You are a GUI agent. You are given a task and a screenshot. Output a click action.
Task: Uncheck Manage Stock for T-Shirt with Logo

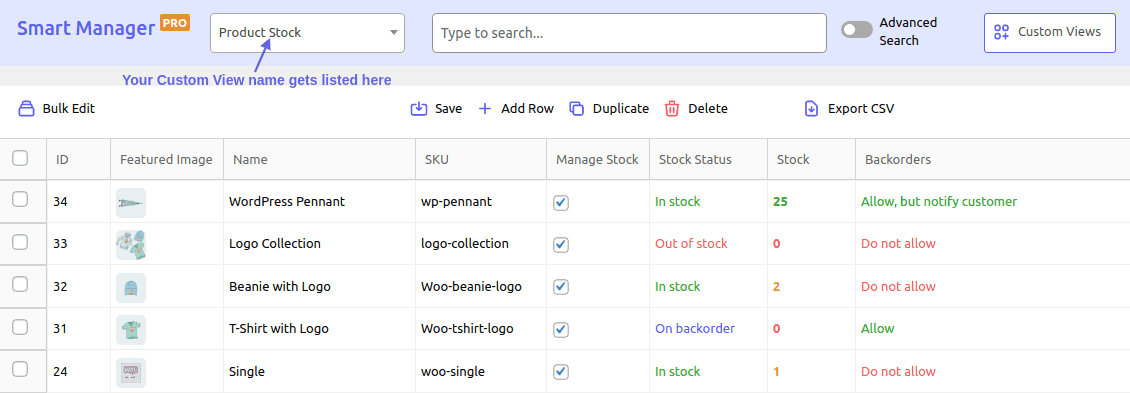(x=561, y=330)
